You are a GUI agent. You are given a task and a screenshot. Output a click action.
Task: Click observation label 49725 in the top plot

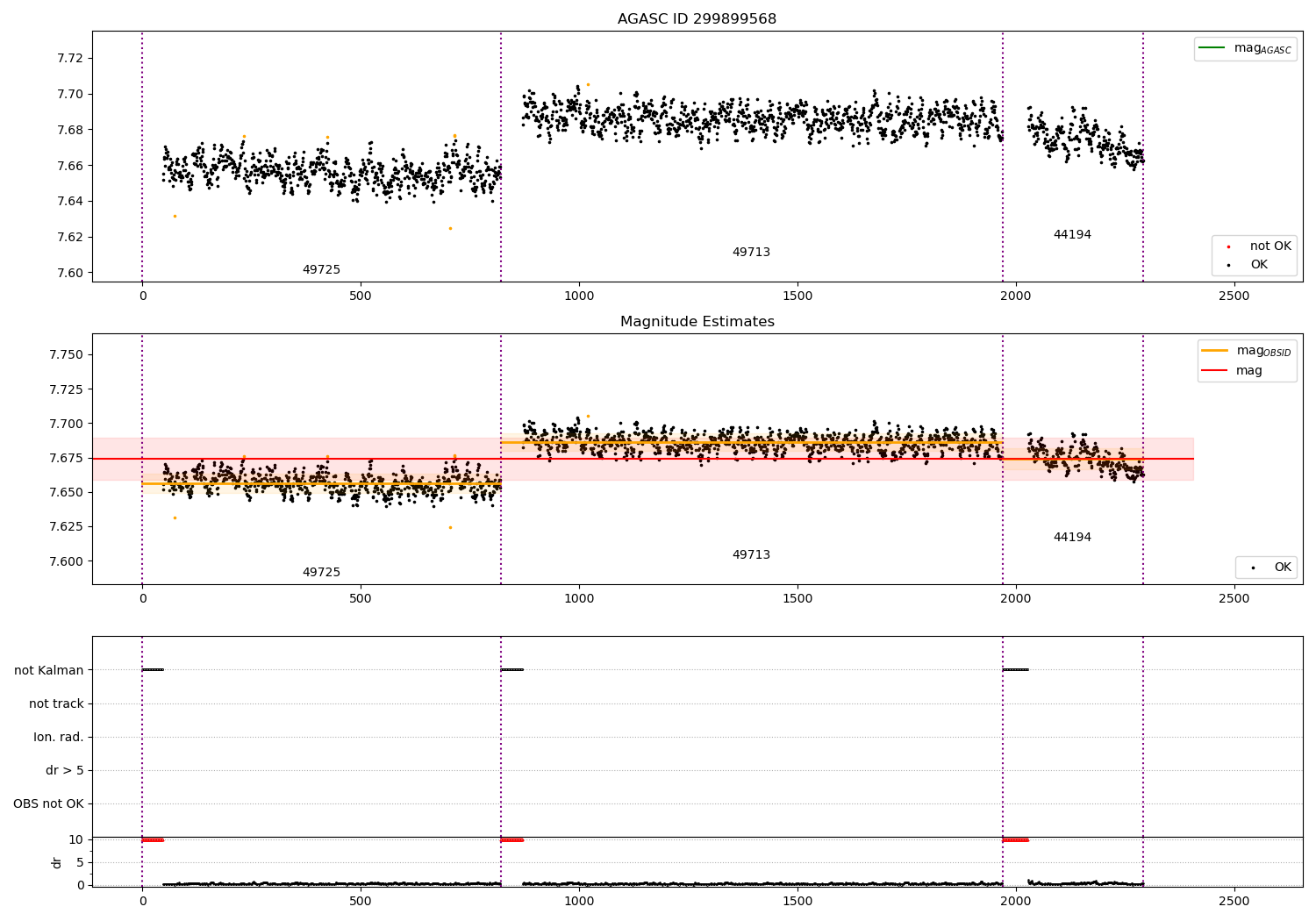coord(321,269)
